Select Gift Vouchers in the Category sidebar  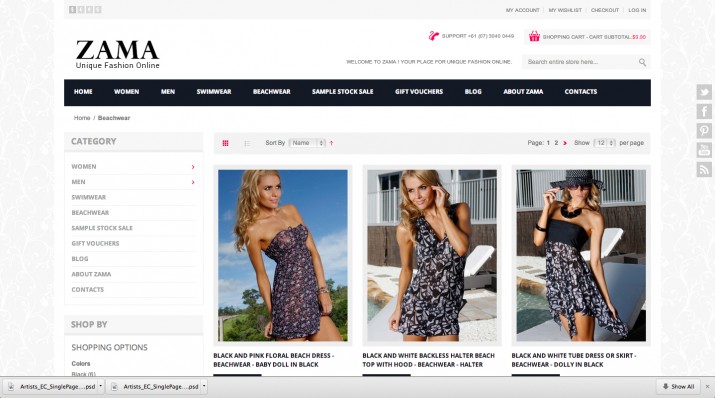click(95, 243)
